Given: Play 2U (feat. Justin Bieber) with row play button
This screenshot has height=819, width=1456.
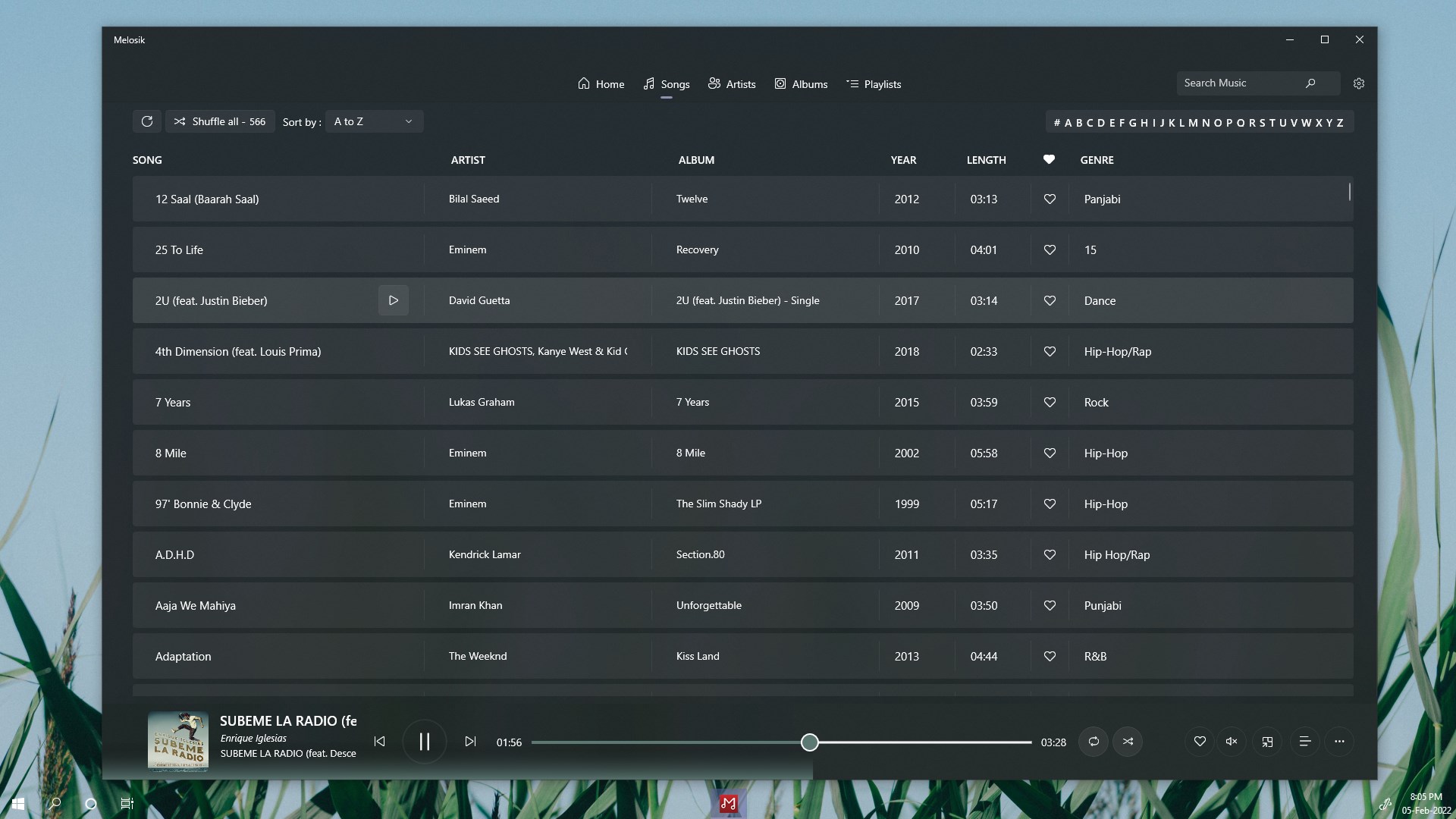Looking at the screenshot, I should pos(394,300).
